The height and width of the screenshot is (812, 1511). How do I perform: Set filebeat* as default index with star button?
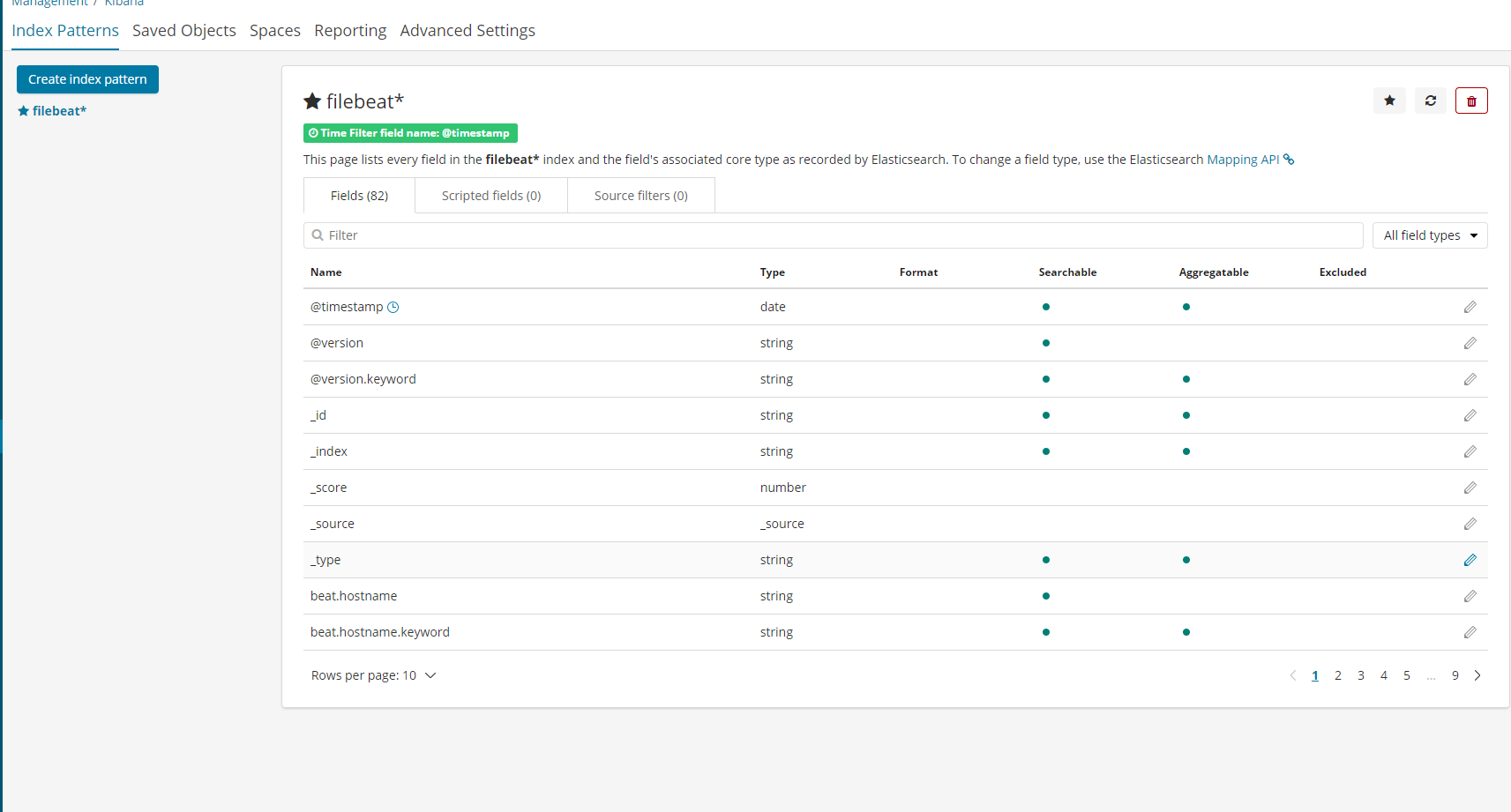tap(1389, 101)
